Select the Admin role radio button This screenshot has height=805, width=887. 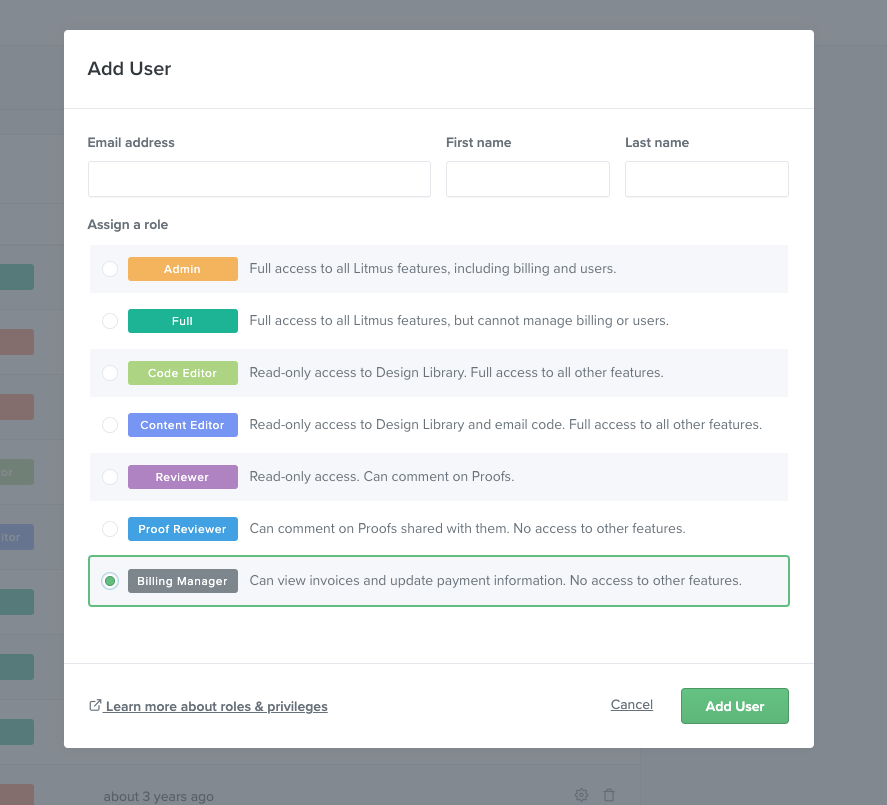110,269
